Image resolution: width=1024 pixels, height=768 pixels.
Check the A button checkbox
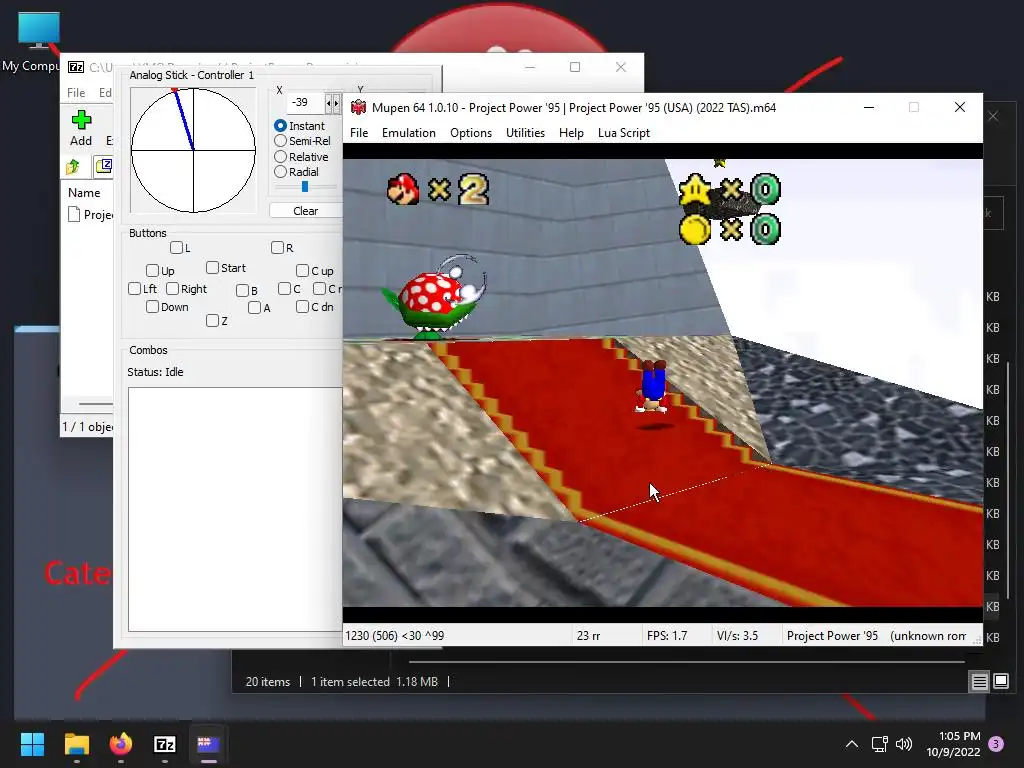point(255,308)
